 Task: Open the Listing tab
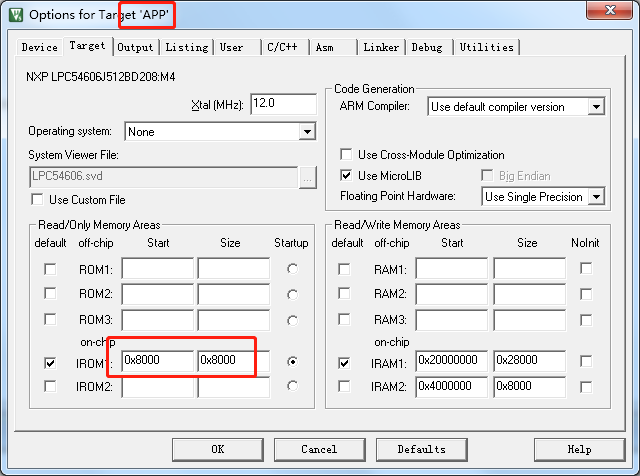pyautogui.click(x=187, y=47)
